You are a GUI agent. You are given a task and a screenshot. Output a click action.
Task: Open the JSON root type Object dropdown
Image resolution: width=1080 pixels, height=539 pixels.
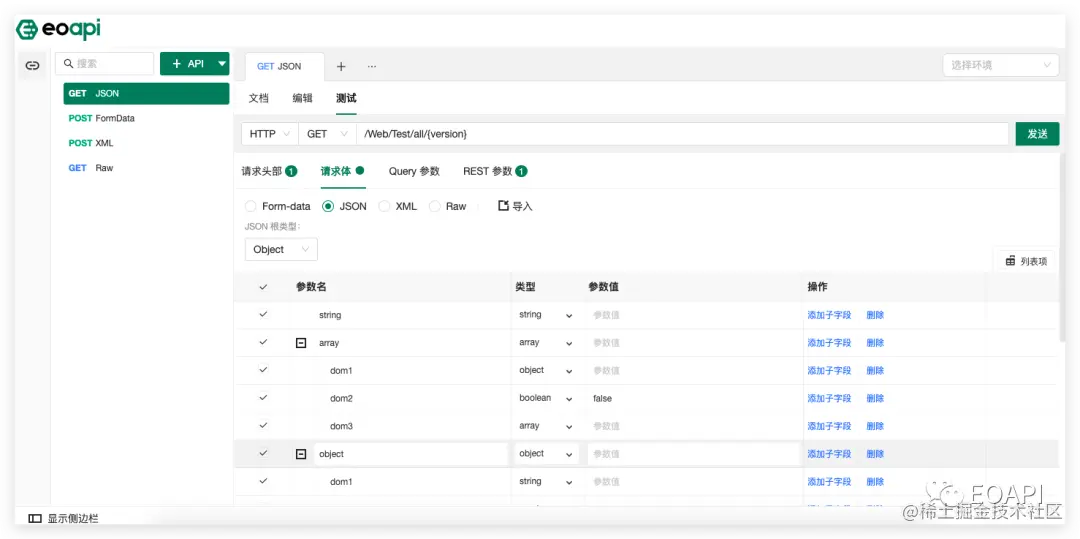tap(281, 249)
